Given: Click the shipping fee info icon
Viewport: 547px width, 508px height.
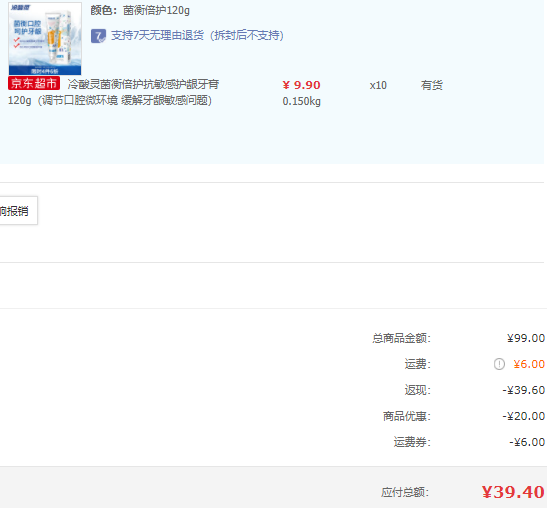Looking at the screenshot, I should (499, 364).
